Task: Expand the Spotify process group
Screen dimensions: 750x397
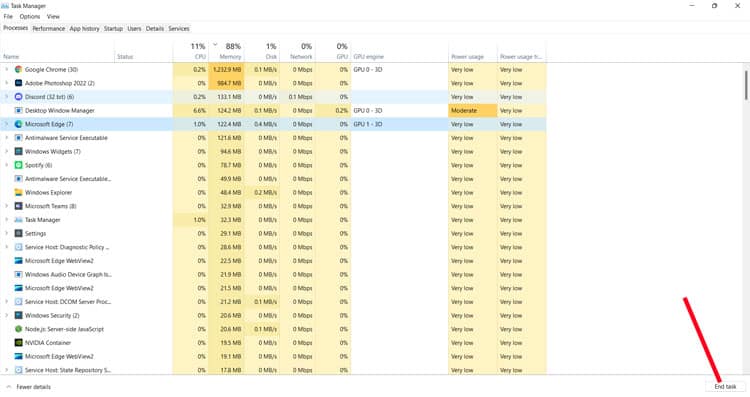Action: [x=6, y=165]
